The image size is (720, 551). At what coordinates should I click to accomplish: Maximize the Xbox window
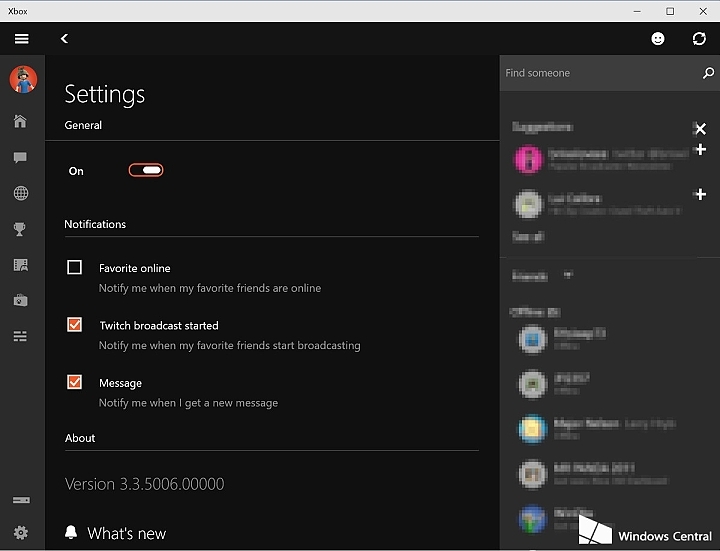tap(670, 11)
